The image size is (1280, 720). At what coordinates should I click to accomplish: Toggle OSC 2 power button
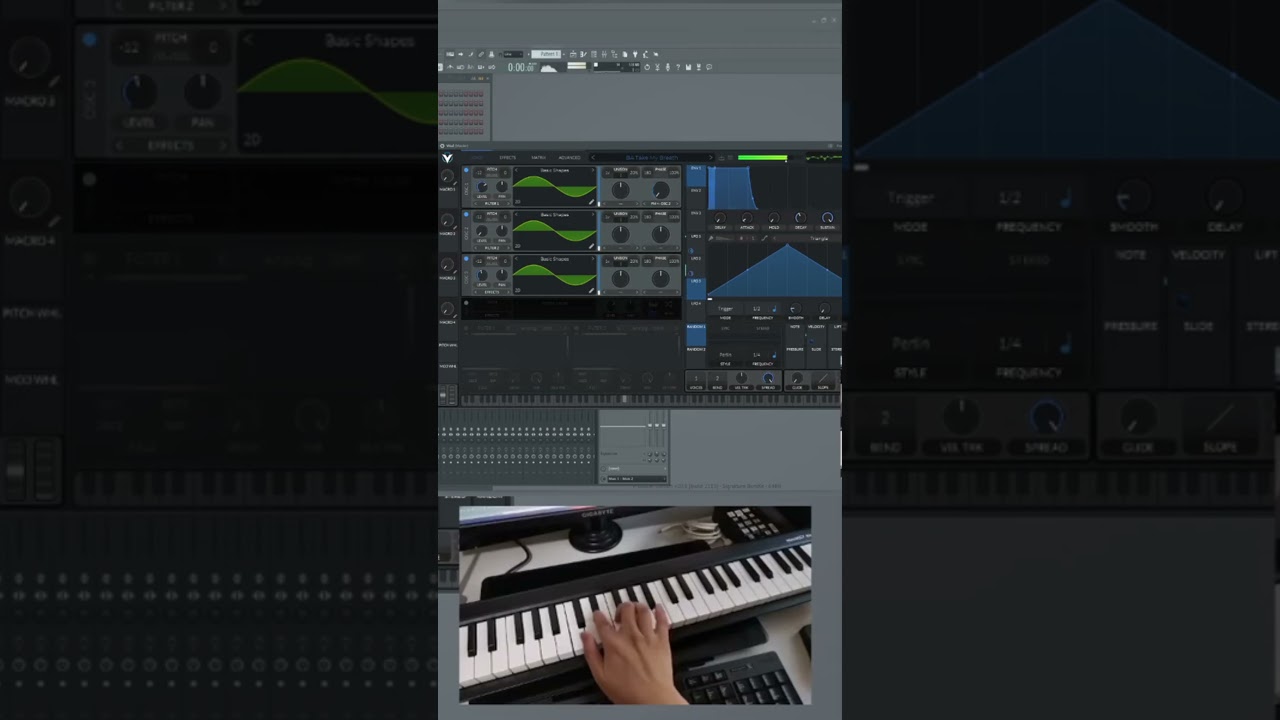tap(466, 214)
